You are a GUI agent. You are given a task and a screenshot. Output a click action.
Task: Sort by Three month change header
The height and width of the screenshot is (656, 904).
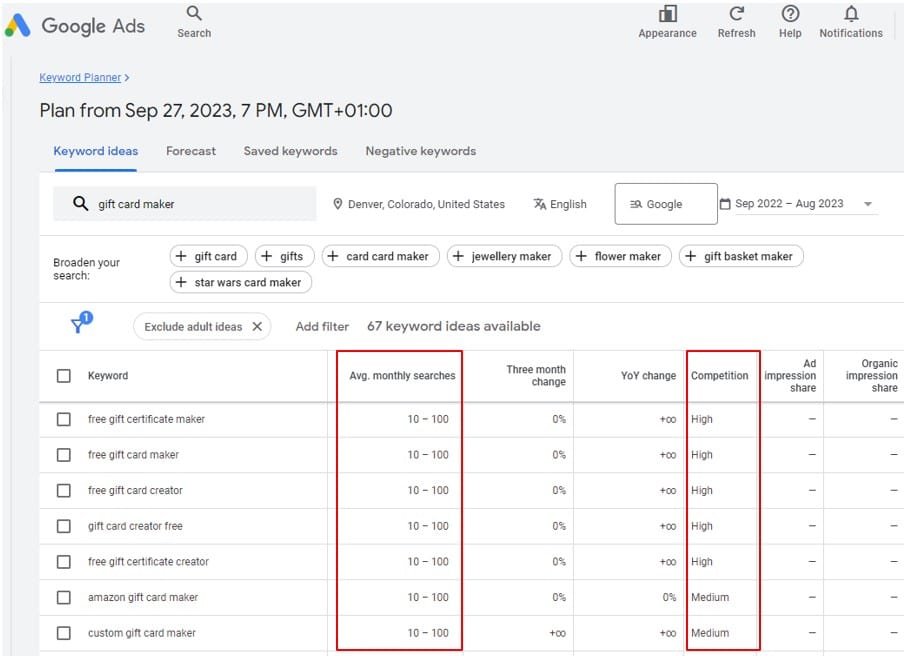(536, 376)
